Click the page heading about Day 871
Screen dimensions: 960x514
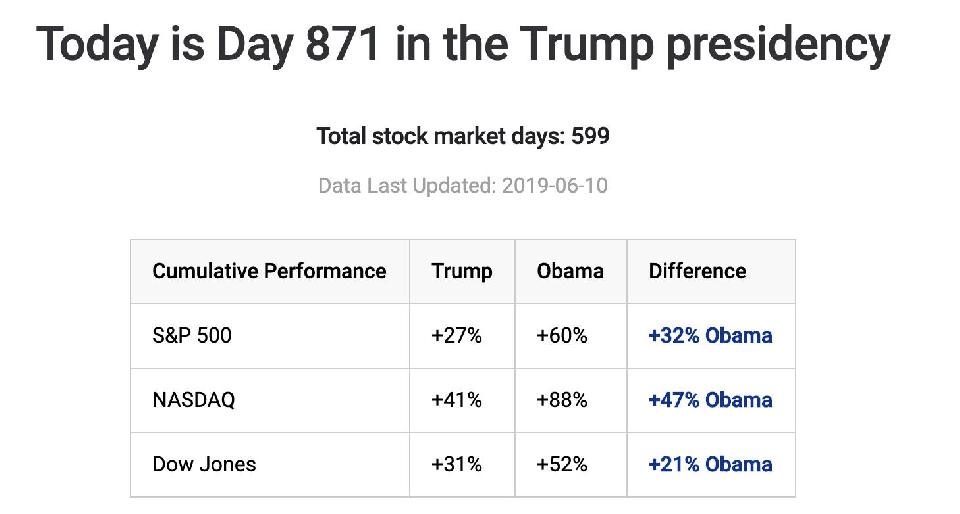pos(462,45)
